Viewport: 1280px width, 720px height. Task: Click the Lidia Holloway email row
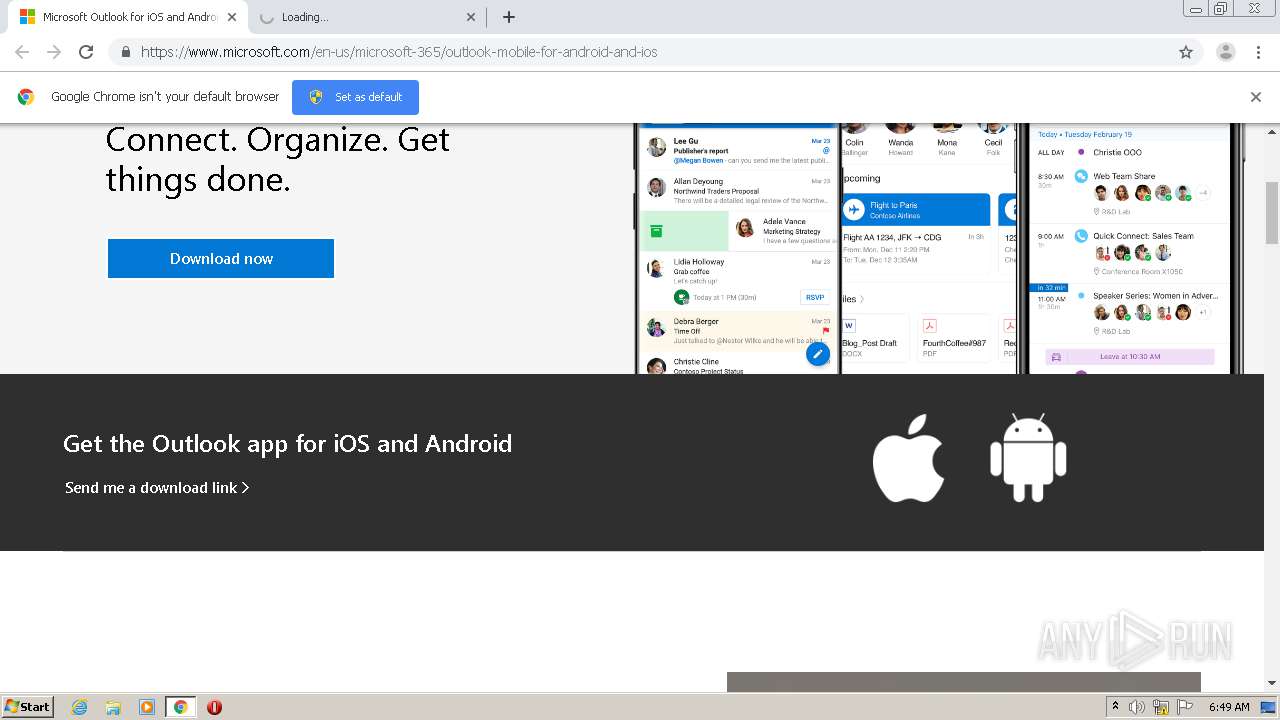point(738,281)
